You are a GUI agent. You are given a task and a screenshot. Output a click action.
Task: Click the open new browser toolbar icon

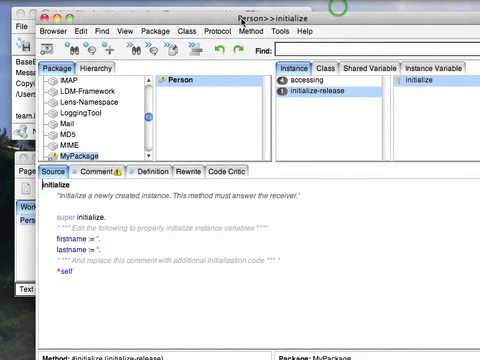pyautogui.click(x=47, y=49)
